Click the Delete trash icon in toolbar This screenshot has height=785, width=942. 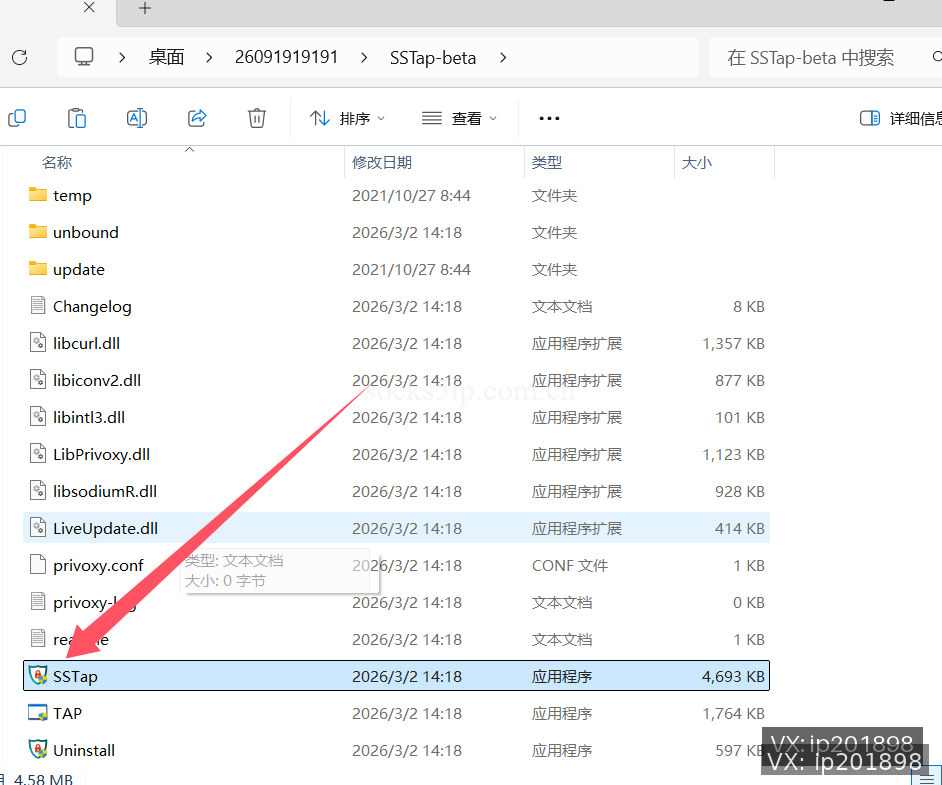click(257, 118)
